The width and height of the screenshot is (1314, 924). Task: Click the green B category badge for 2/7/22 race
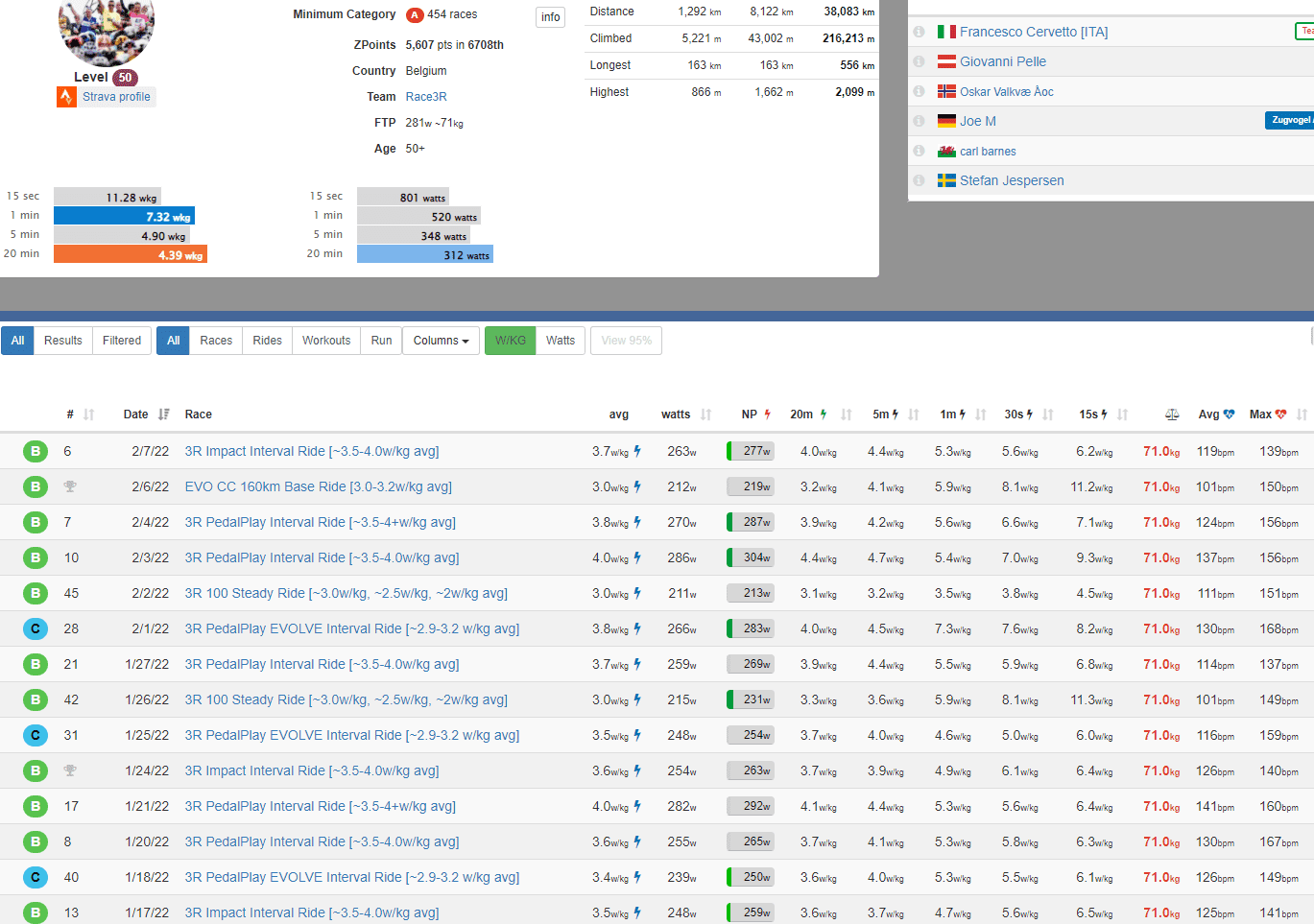pyautogui.click(x=36, y=451)
